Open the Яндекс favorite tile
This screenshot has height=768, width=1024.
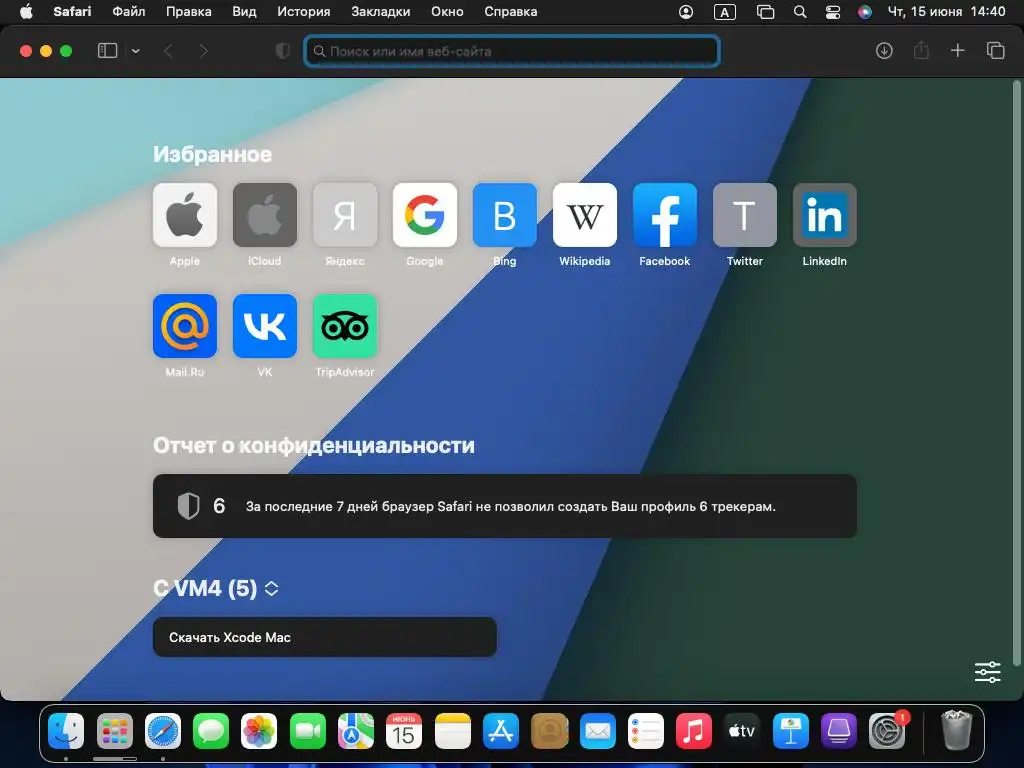(x=345, y=215)
